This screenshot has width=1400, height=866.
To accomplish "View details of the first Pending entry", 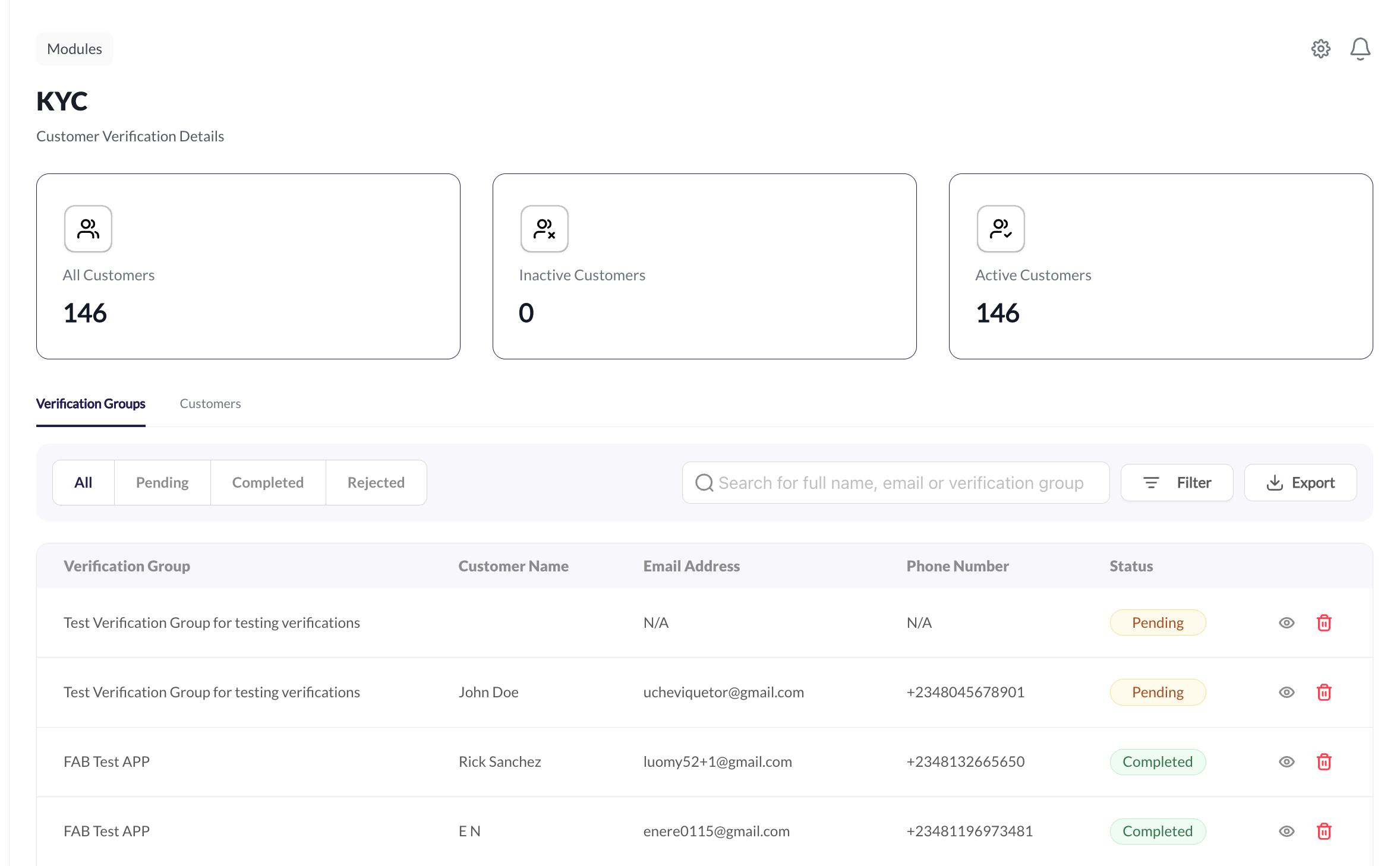I will click(x=1286, y=622).
